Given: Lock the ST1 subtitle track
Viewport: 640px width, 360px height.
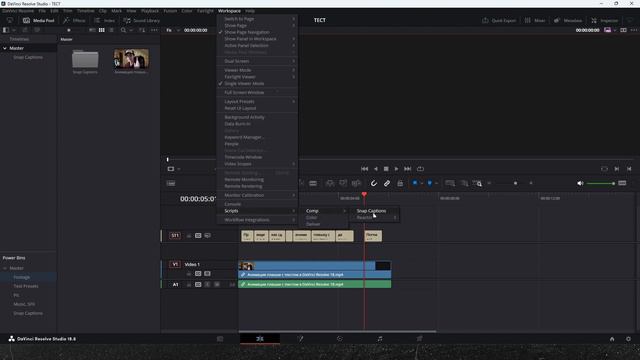Looking at the screenshot, I should click(189, 236).
